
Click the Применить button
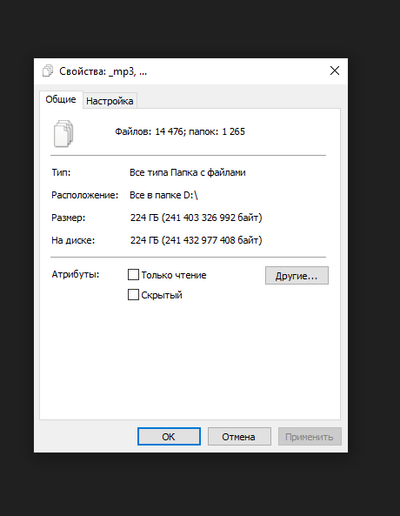[x=310, y=437]
